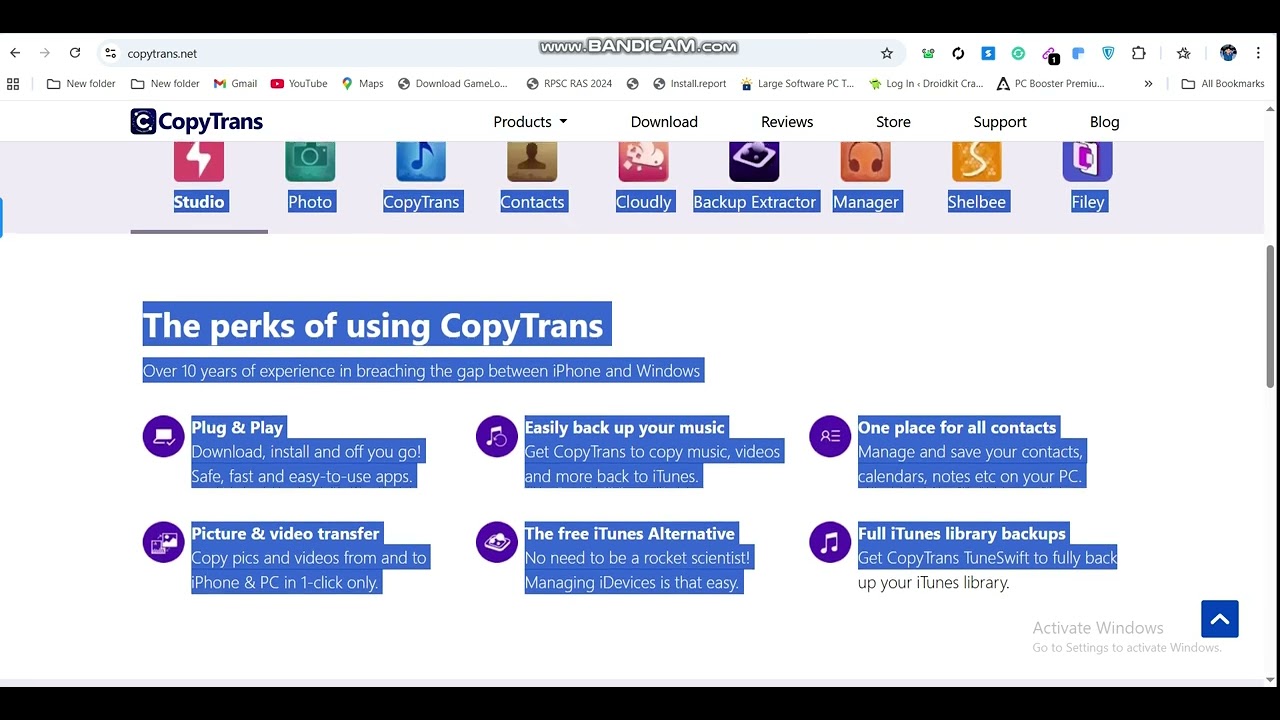Open the PC Booster Premiu... bookmark
This screenshot has height=720, width=1280.
1050,84
